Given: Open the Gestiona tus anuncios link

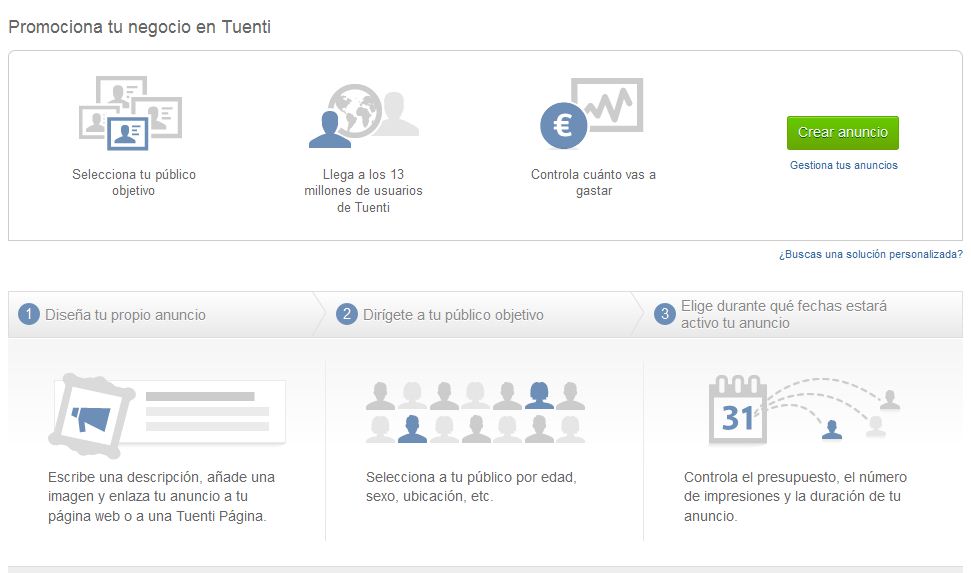Looking at the screenshot, I should (843, 165).
